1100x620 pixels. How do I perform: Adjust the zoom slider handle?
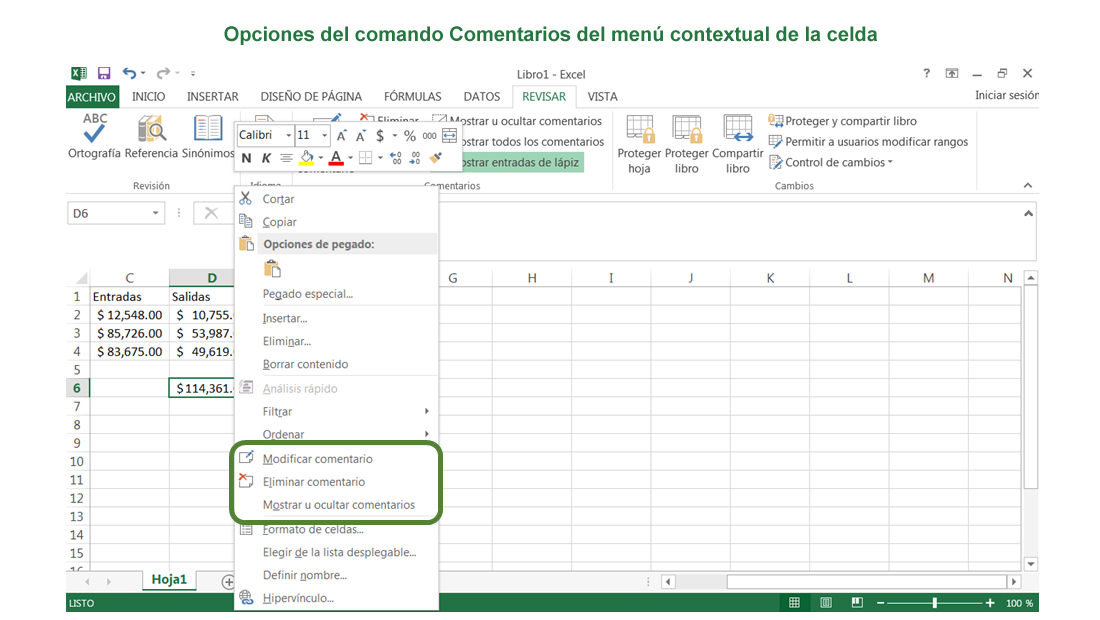point(934,602)
